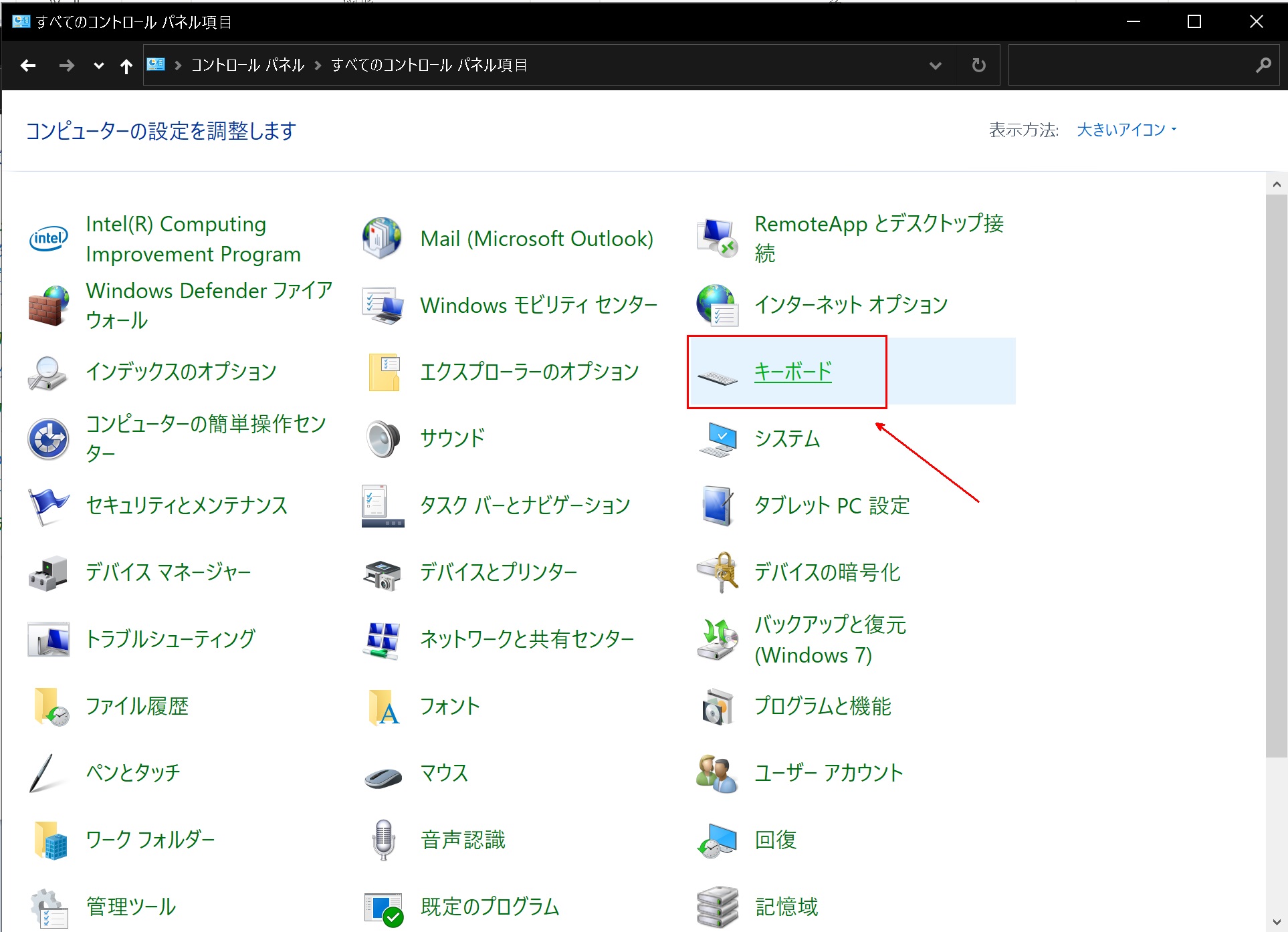Go up one level with the up arrow
Viewport: 1288px width, 932px height.
126,66
